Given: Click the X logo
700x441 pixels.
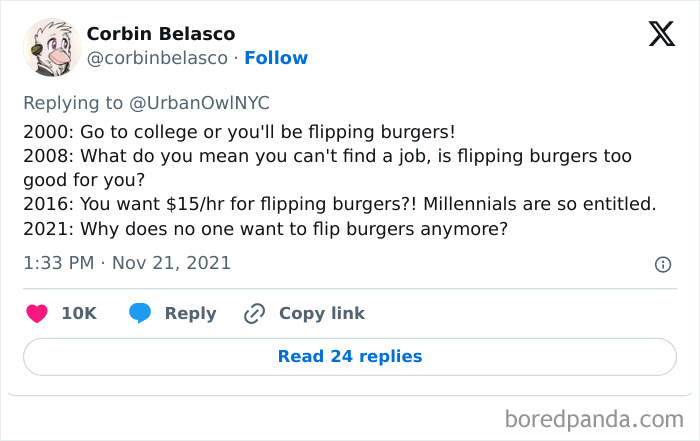Looking at the screenshot, I should coord(661,35).
